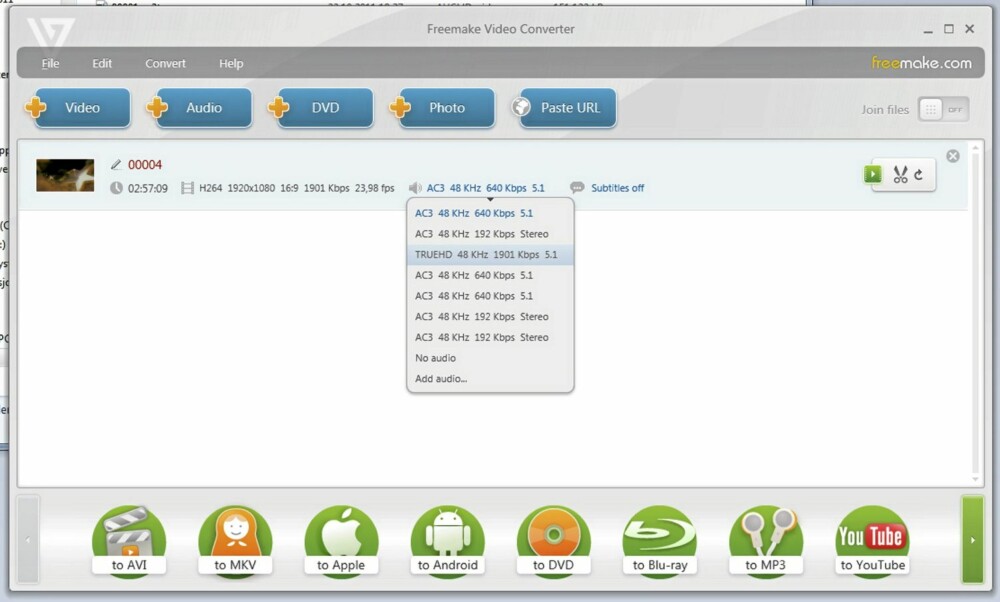Image resolution: width=1000 pixels, height=602 pixels.
Task: Add photos with the Photo button
Action: 442,108
